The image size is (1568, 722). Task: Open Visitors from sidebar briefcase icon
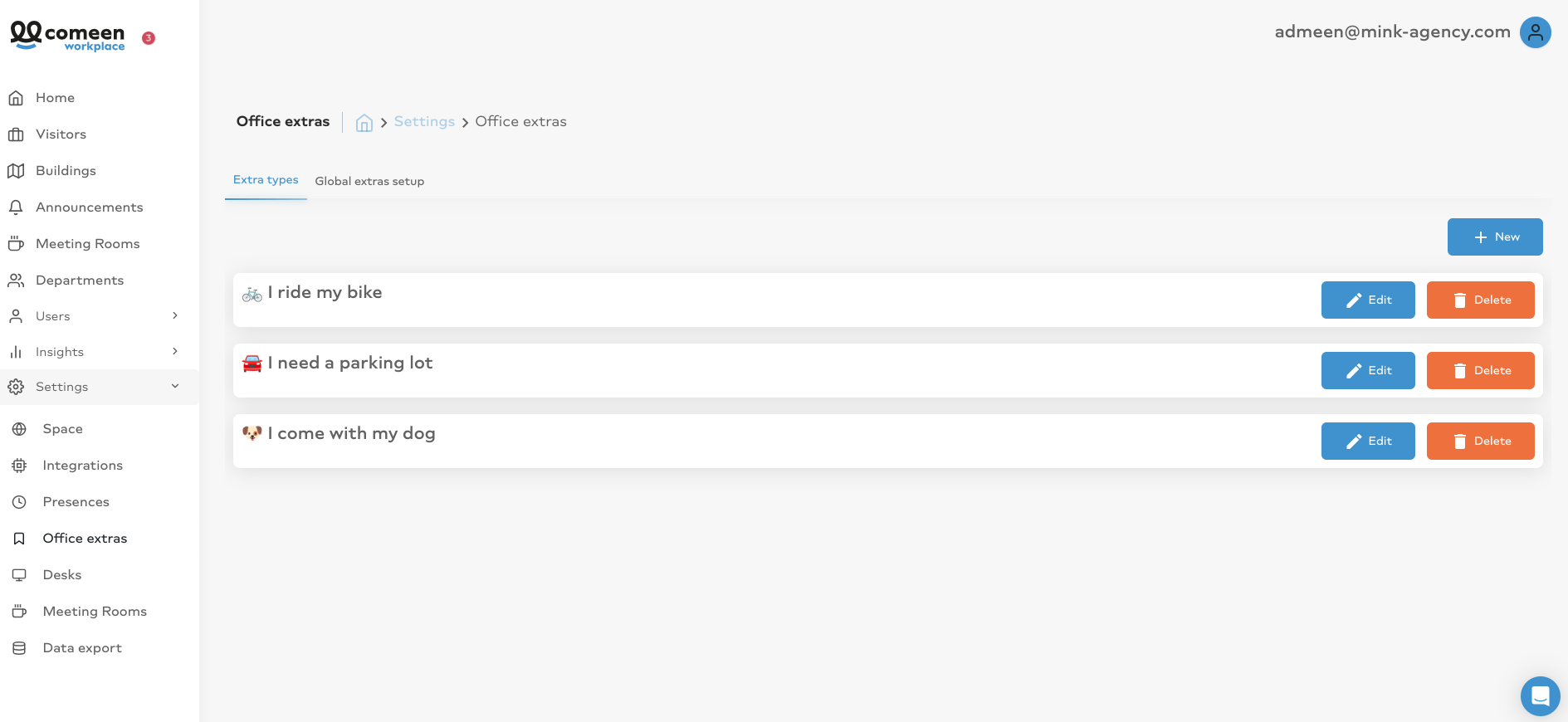tap(16, 134)
